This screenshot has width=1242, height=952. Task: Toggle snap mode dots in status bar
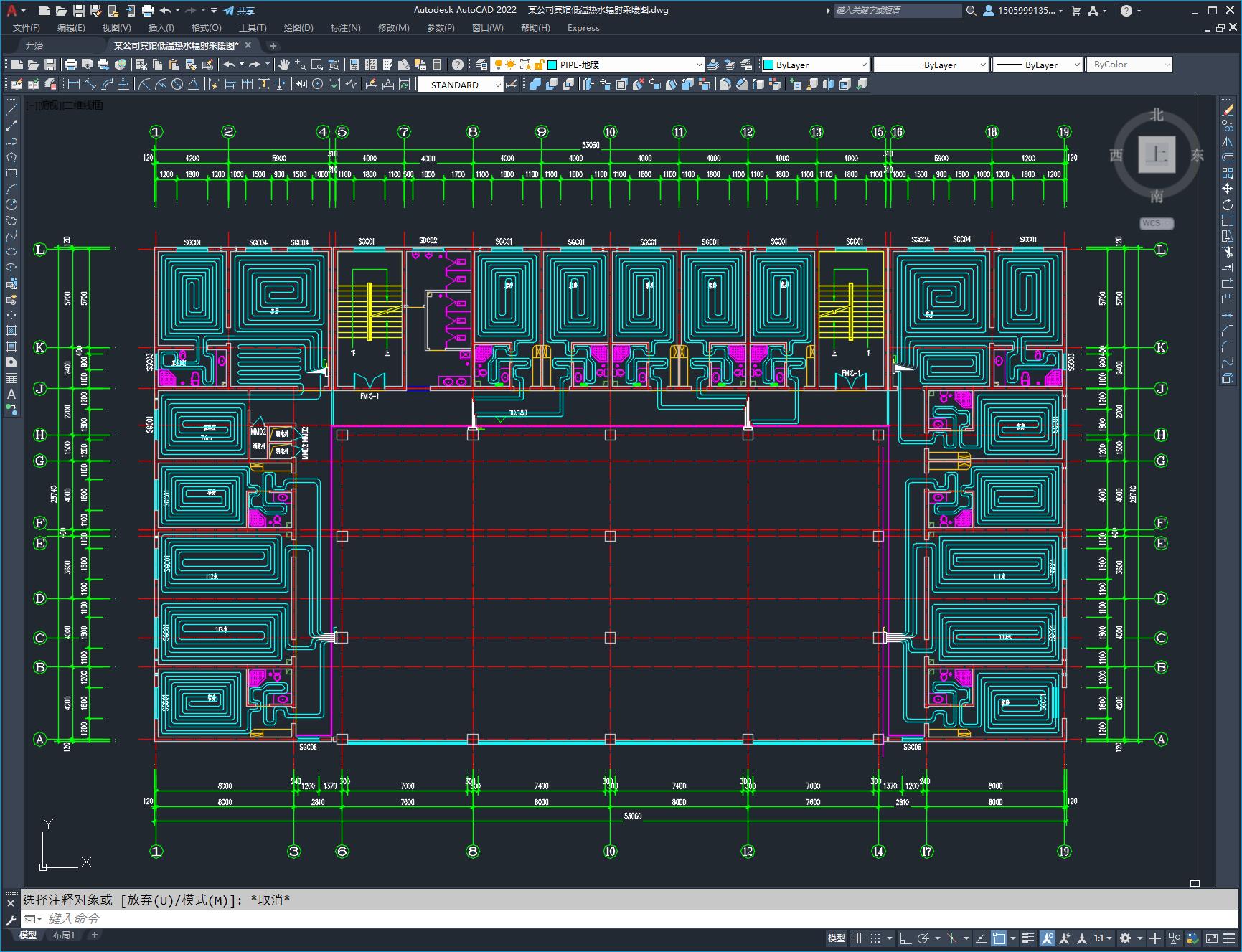pyautogui.click(x=875, y=938)
